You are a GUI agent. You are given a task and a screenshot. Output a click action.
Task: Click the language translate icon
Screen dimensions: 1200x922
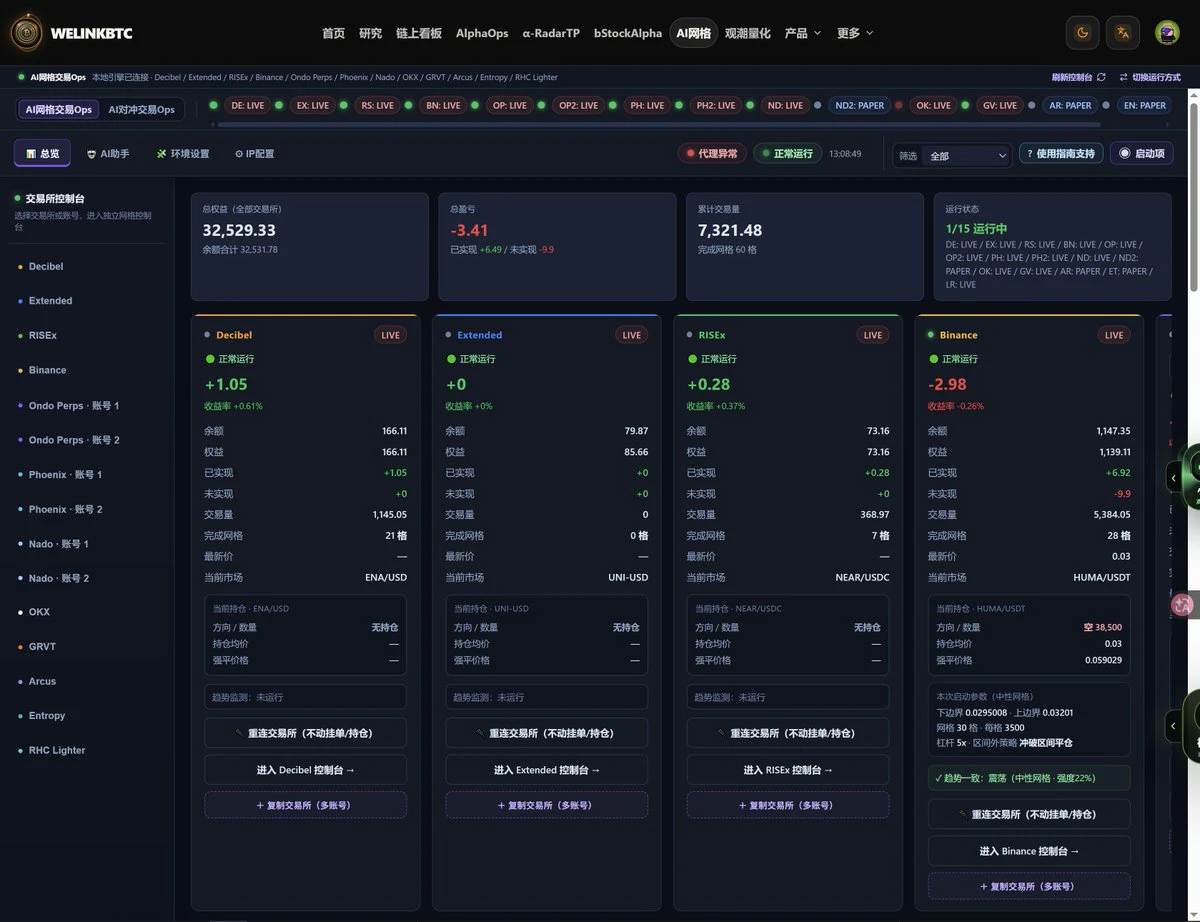[1122, 33]
